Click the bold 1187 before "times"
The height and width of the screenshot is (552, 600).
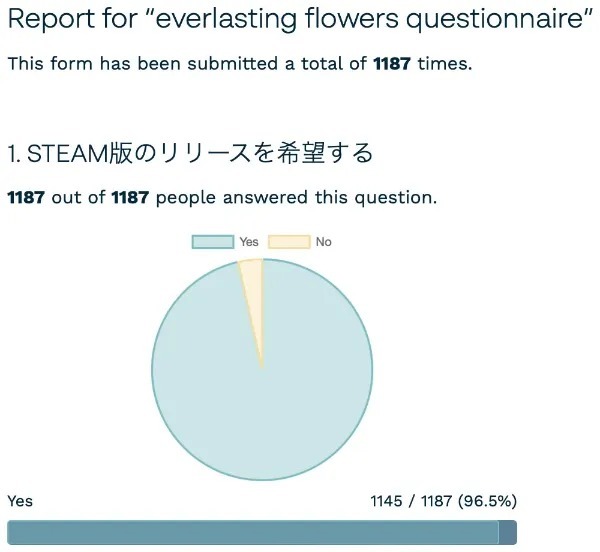(392, 63)
